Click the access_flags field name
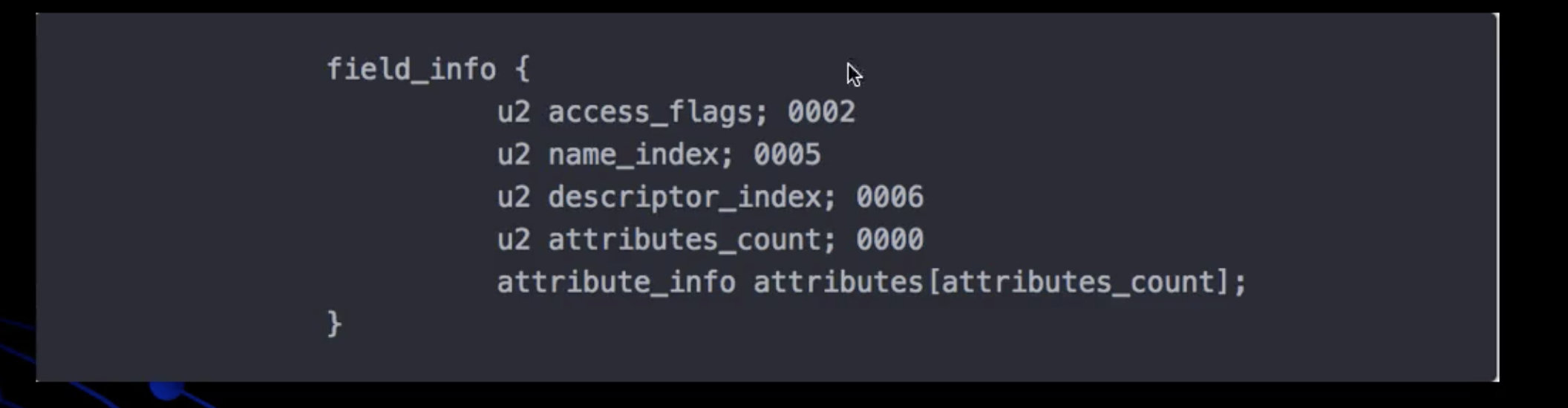The height and width of the screenshot is (408, 1568). [x=650, y=113]
